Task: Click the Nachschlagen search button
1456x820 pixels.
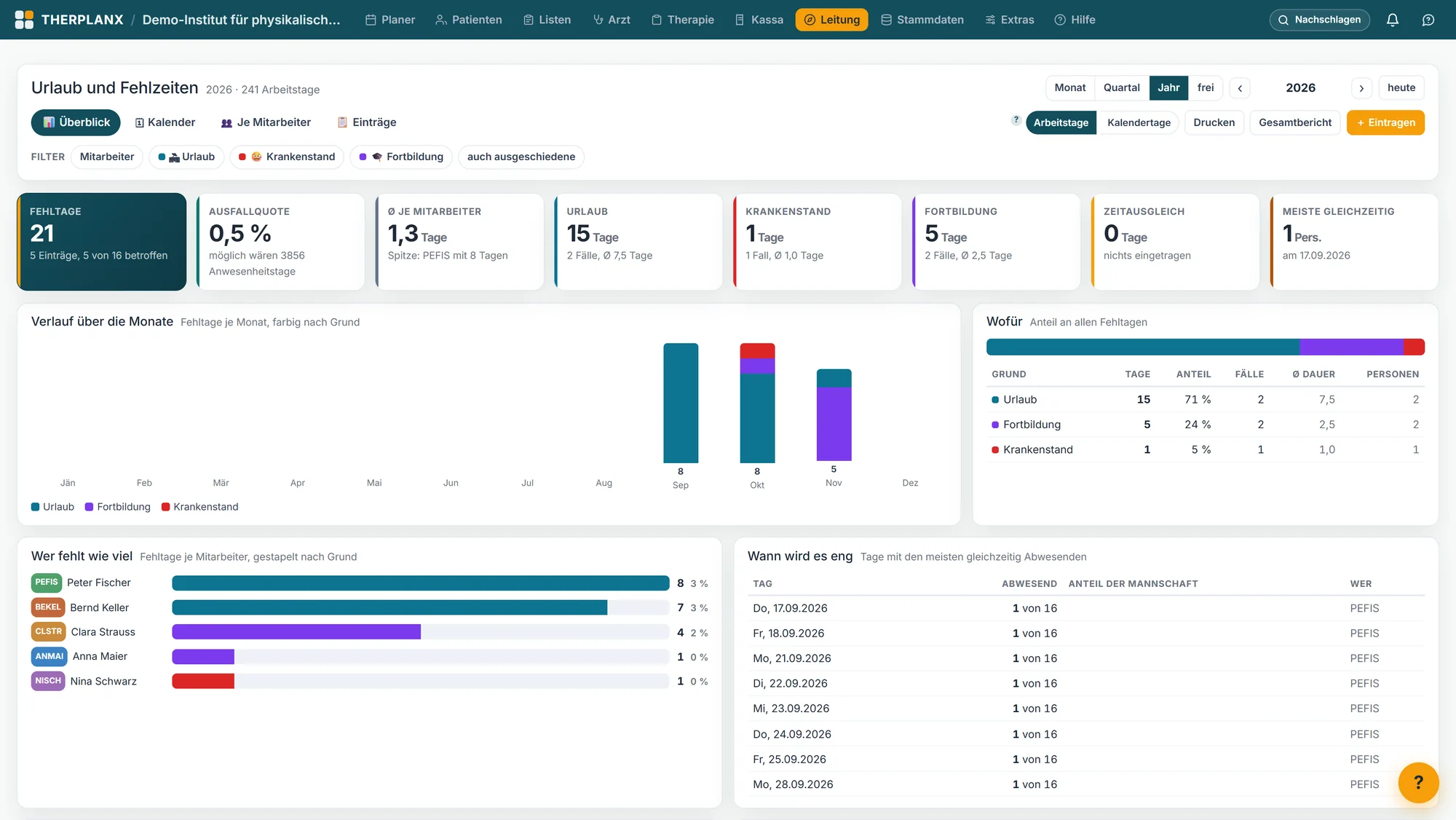Action: click(1319, 20)
